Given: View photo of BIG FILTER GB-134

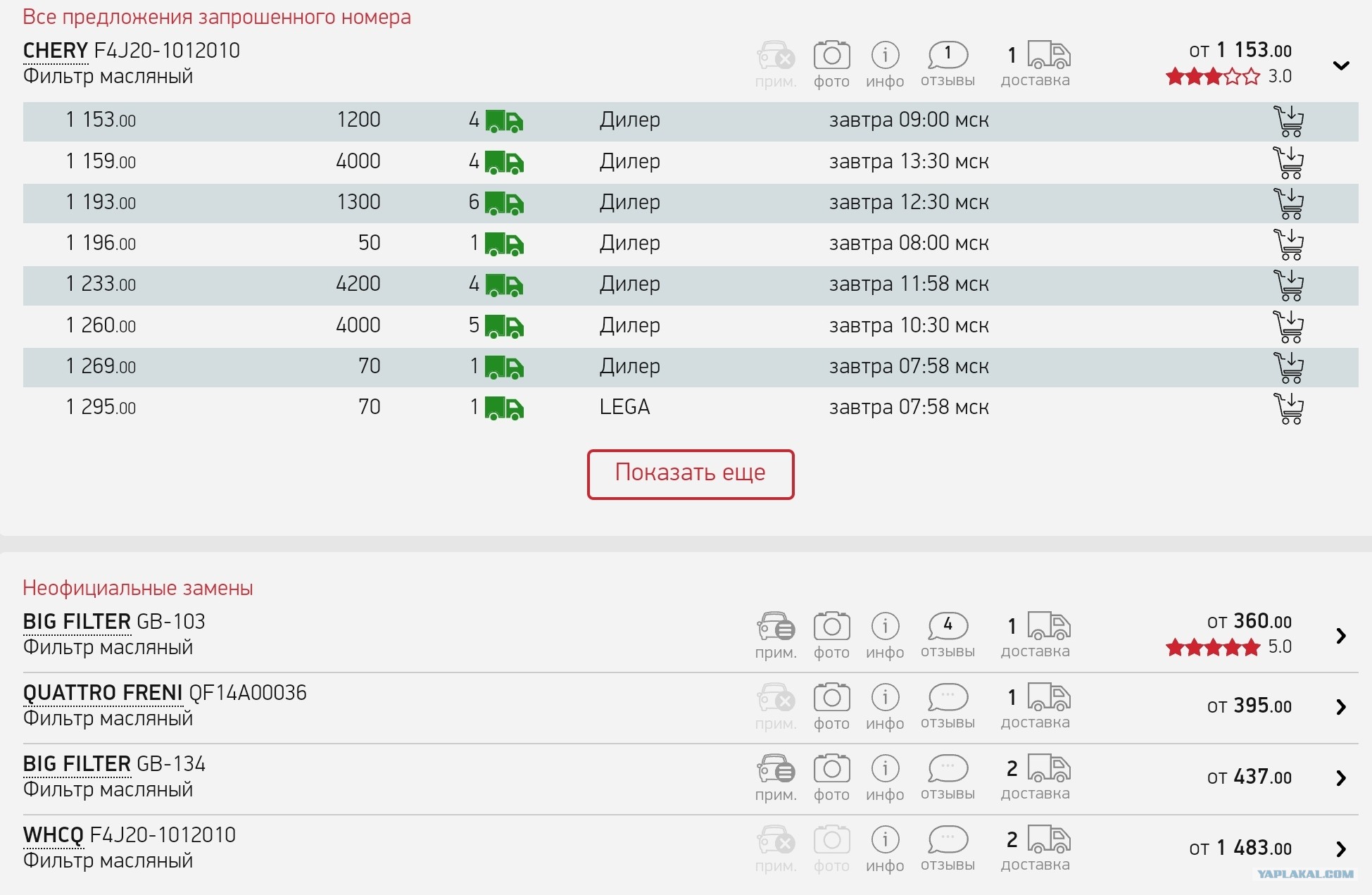Looking at the screenshot, I should pos(831,778).
